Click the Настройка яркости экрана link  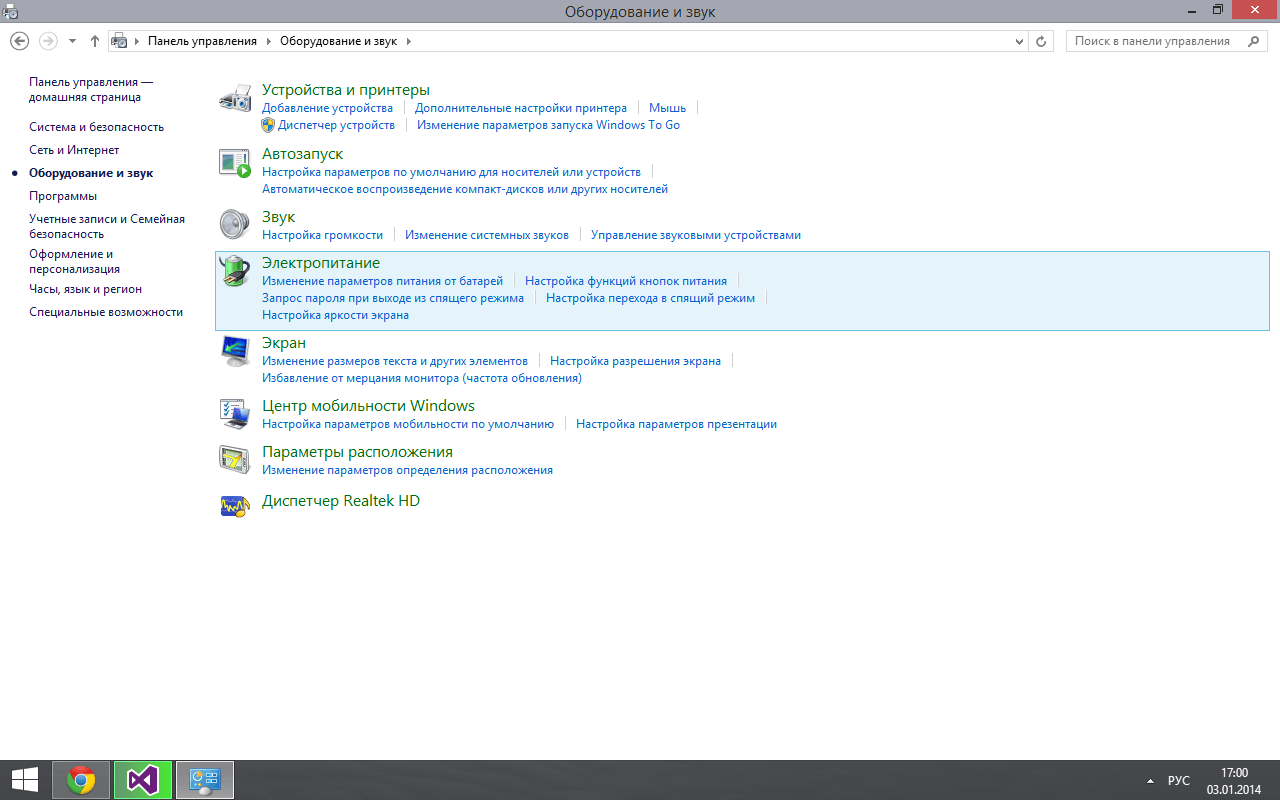(x=335, y=315)
